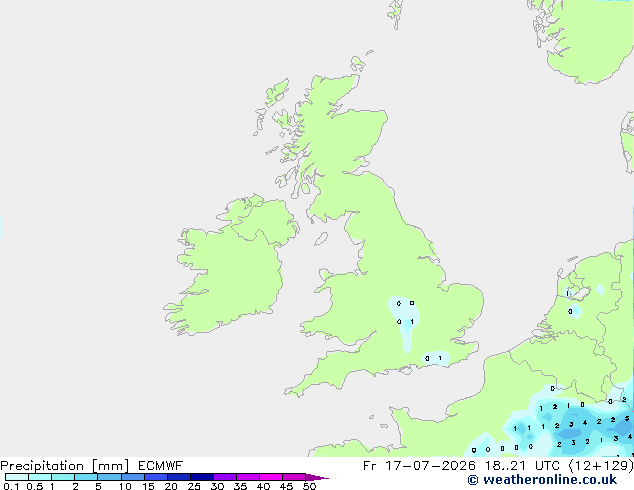Click the 'Fr' weekday abbreviation

[369, 466]
